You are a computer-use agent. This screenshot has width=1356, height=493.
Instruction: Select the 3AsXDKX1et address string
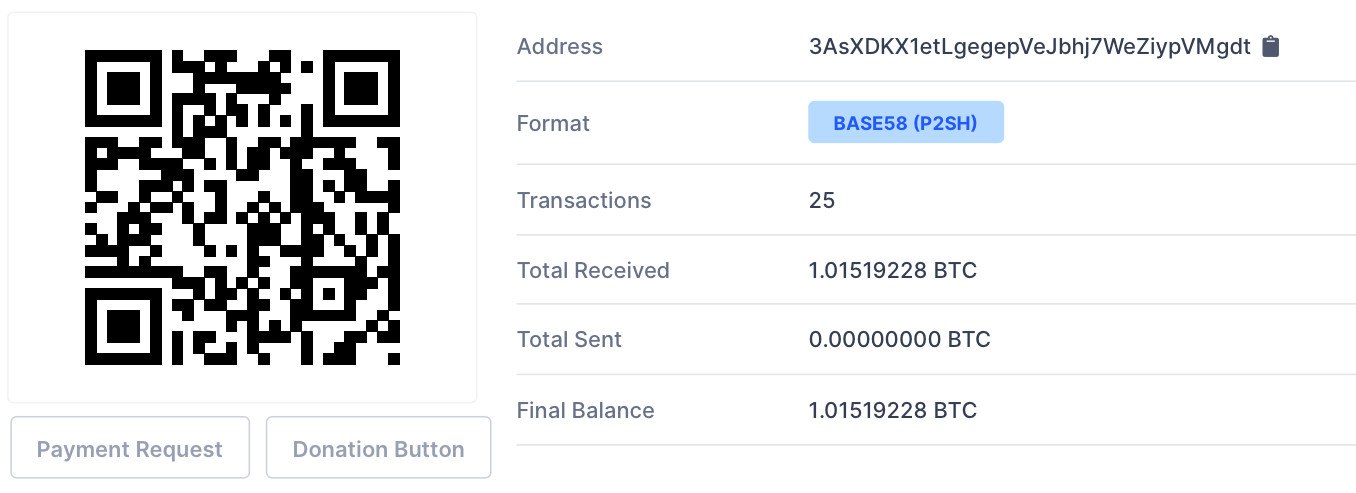1029,47
